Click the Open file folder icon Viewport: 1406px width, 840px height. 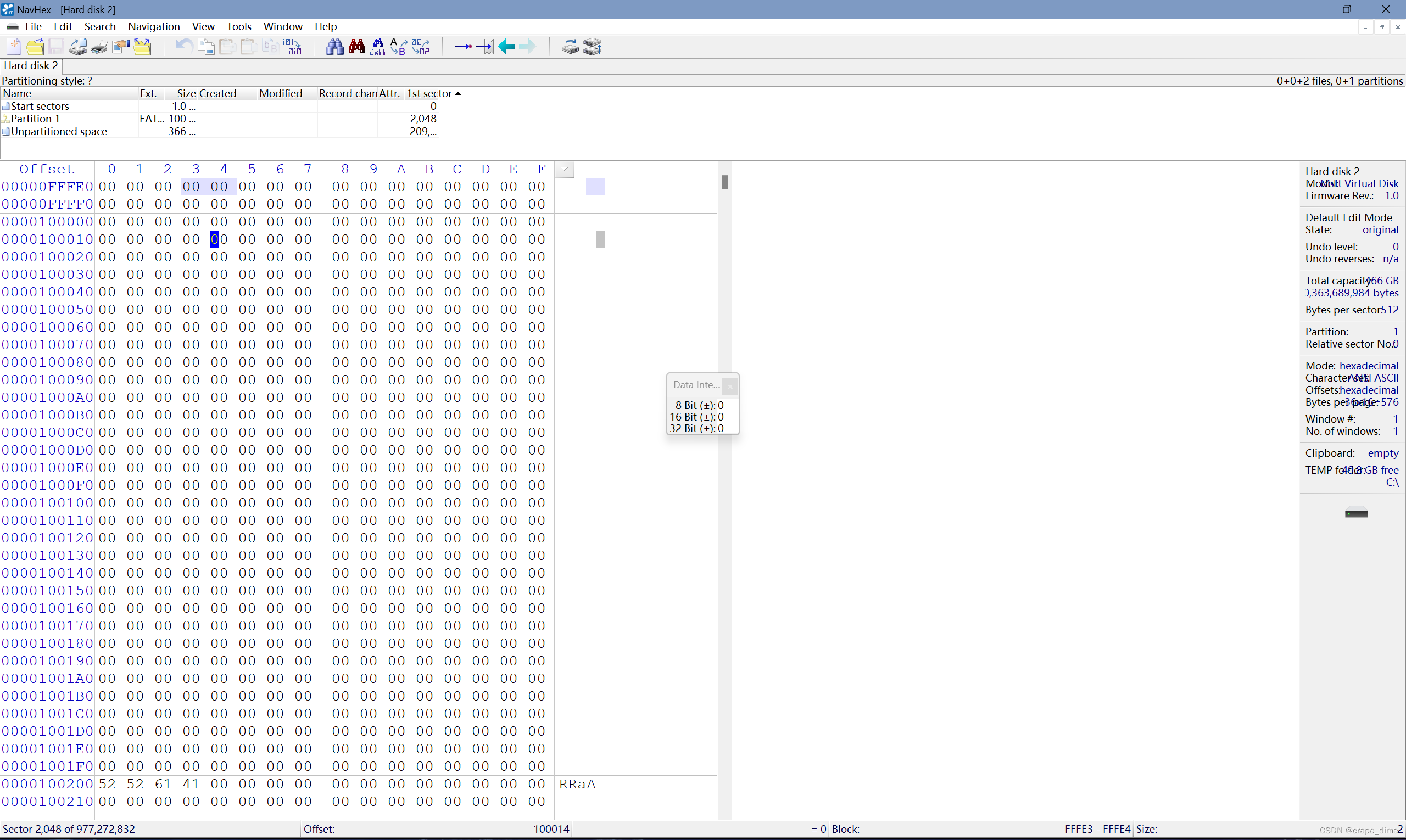[35, 47]
